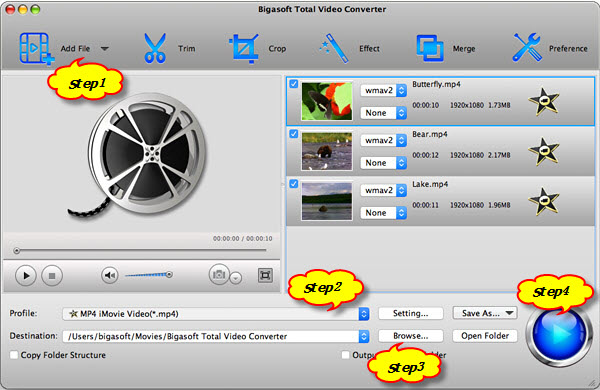
Task: Open the snapshot options arrow
Action: (236, 278)
